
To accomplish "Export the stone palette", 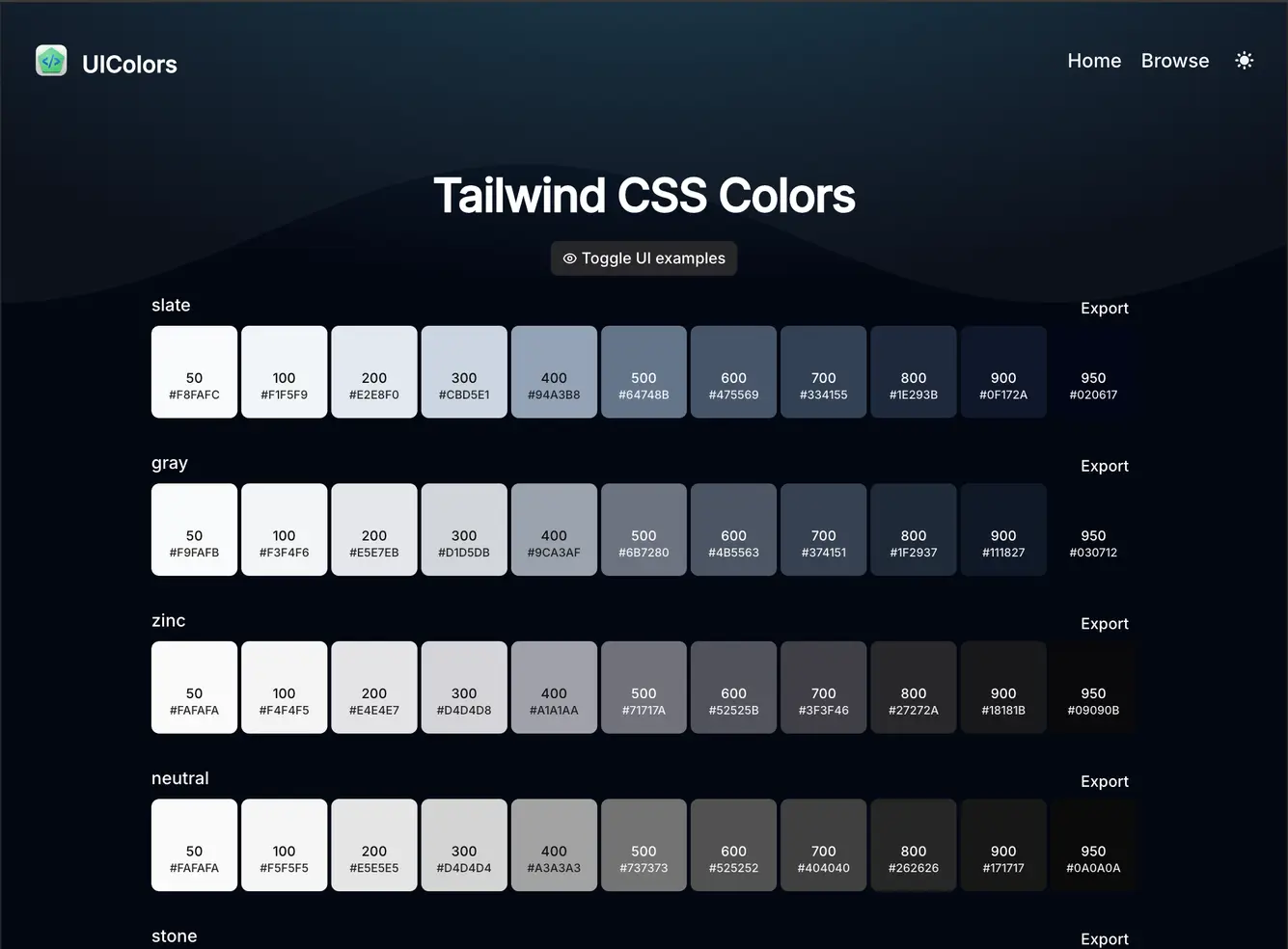I will coord(1105,939).
